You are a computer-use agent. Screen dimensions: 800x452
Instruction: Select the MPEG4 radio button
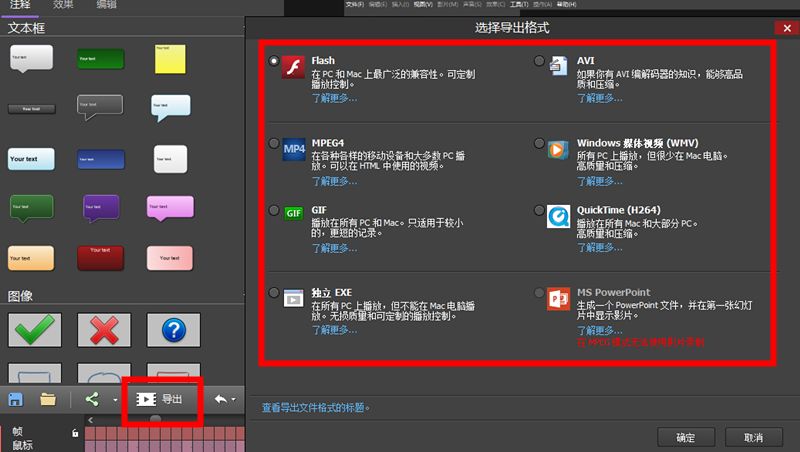click(x=274, y=143)
